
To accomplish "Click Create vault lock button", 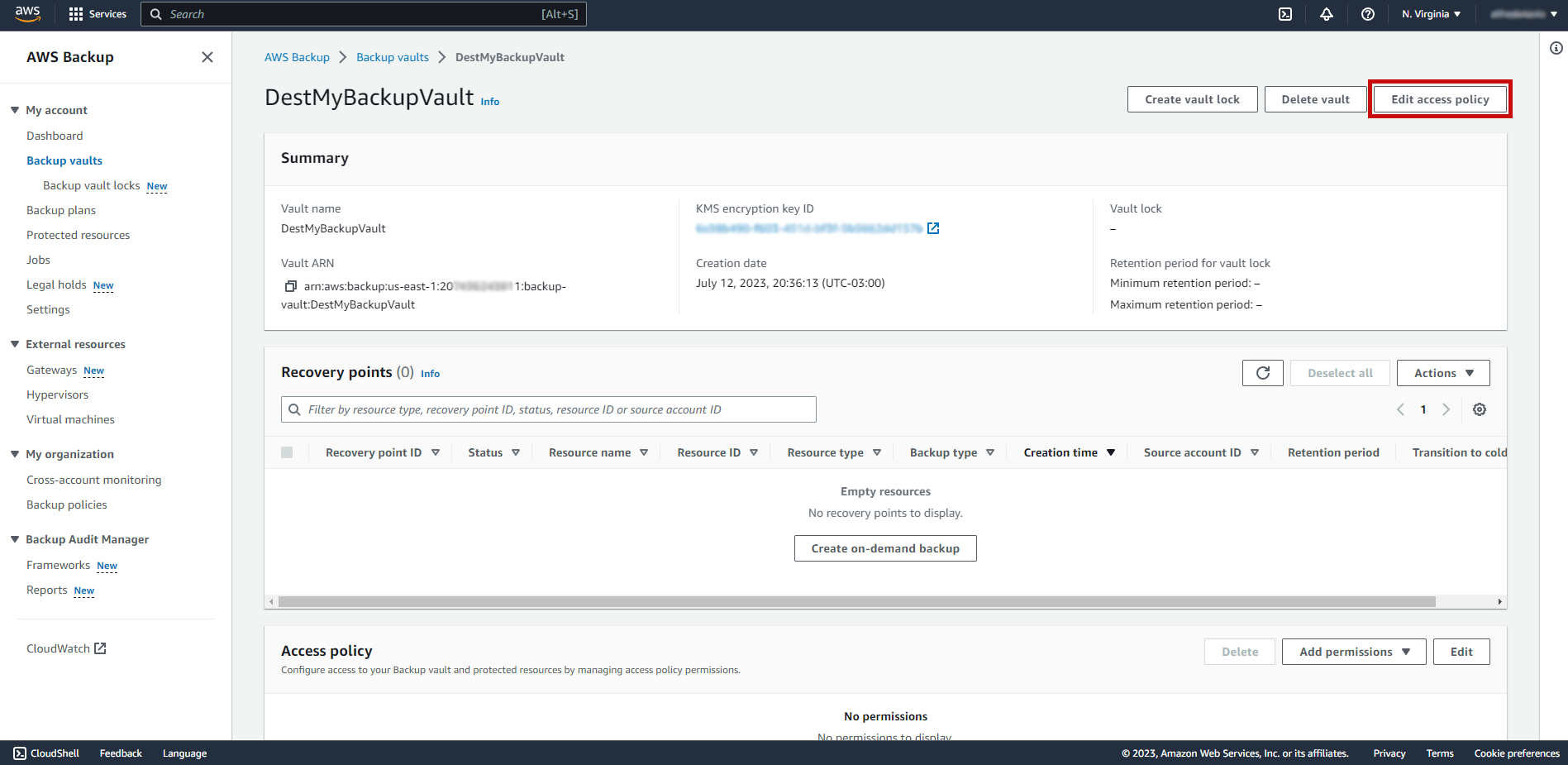I will click(x=1192, y=99).
